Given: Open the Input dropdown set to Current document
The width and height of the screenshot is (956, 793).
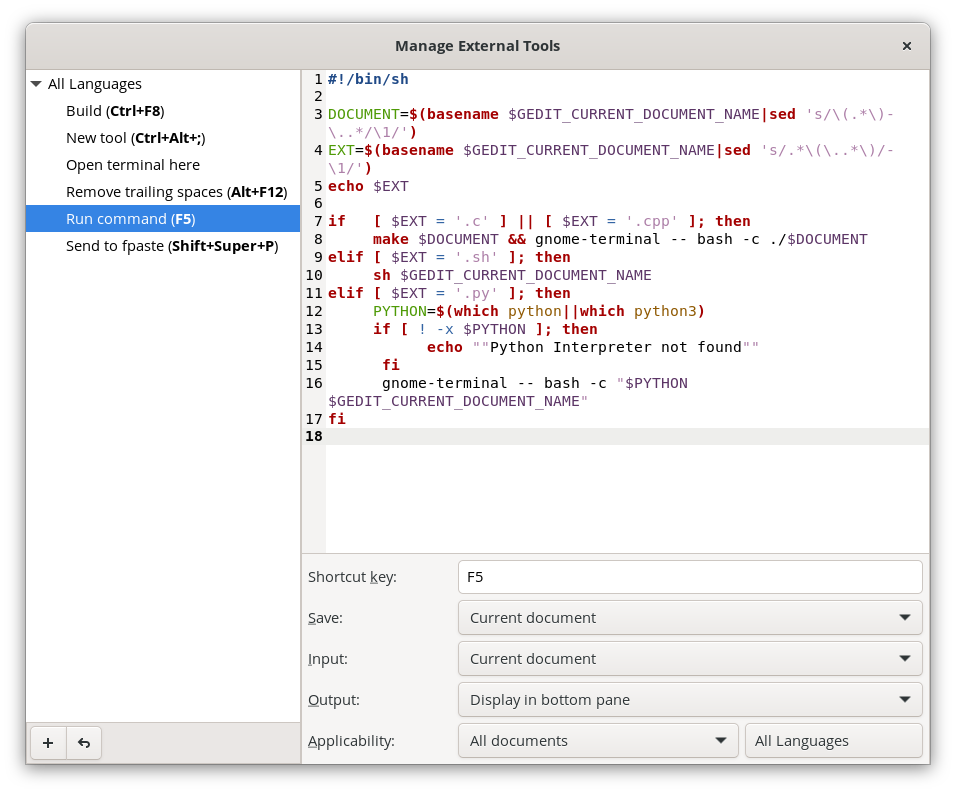Looking at the screenshot, I should point(690,658).
